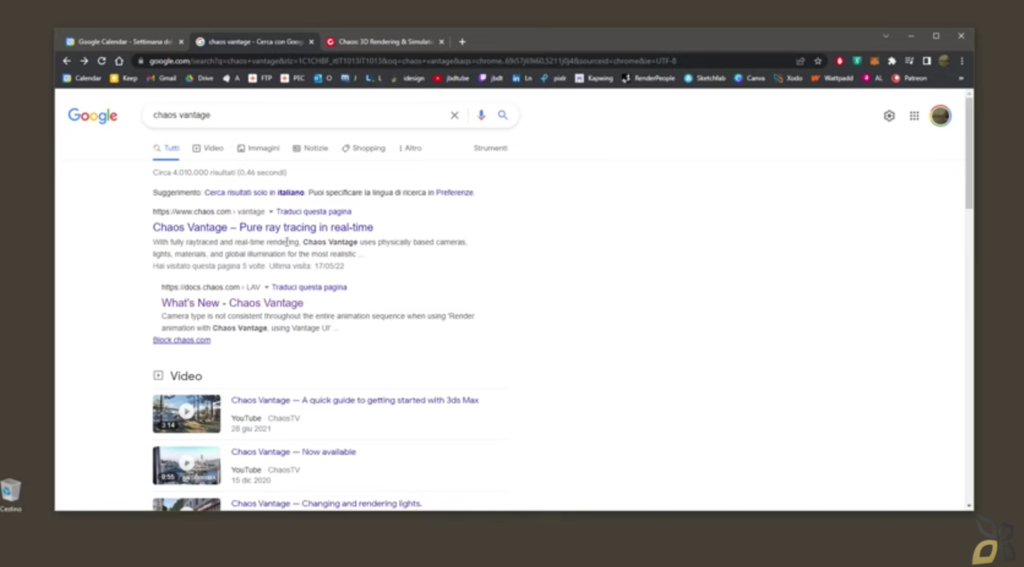Select the Notizie search filter tab
Viewport: 1024px width, 567px height.
(310, 148)
